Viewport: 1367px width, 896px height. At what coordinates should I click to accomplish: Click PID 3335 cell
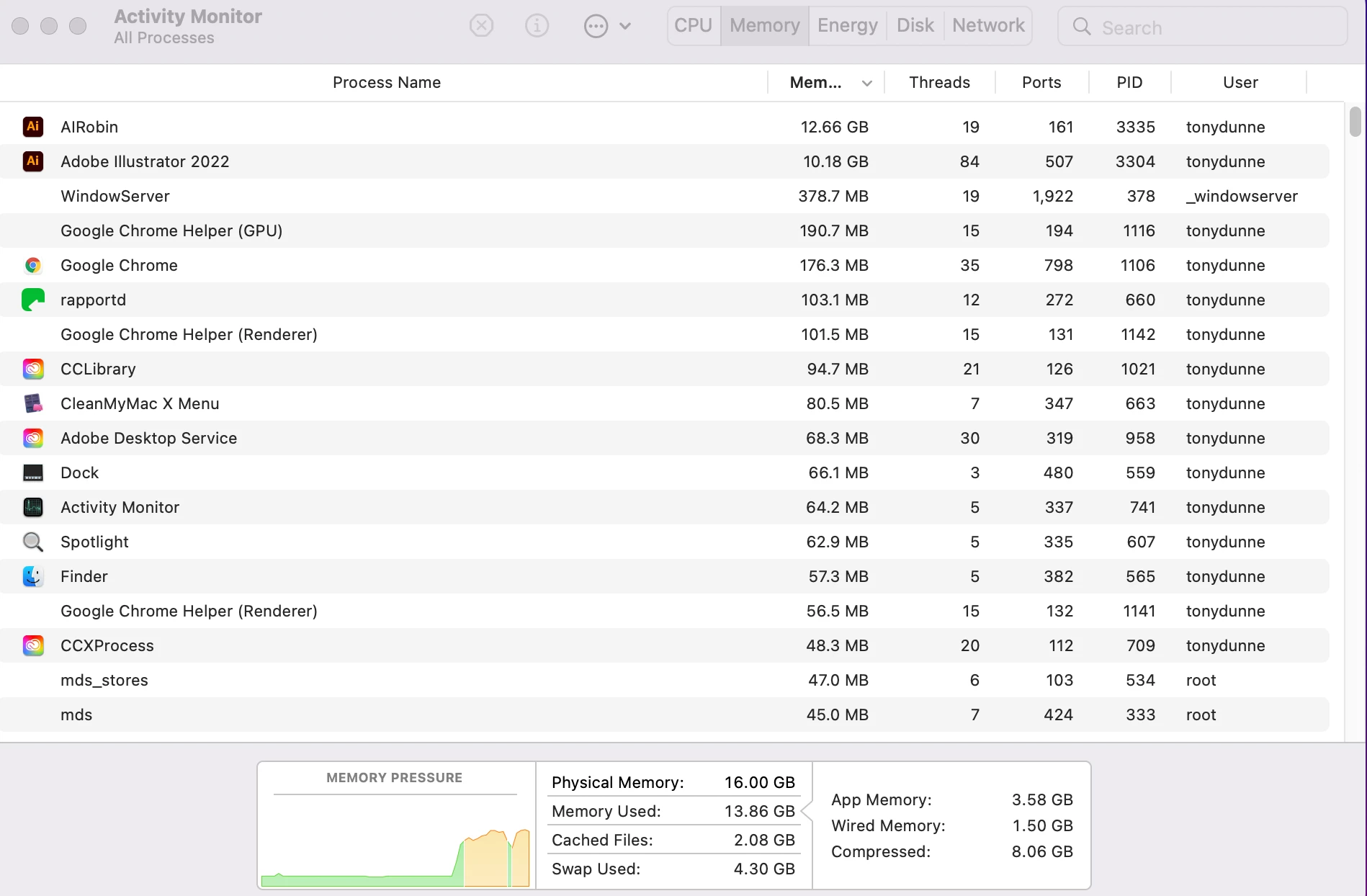[x=1136, y=127]
